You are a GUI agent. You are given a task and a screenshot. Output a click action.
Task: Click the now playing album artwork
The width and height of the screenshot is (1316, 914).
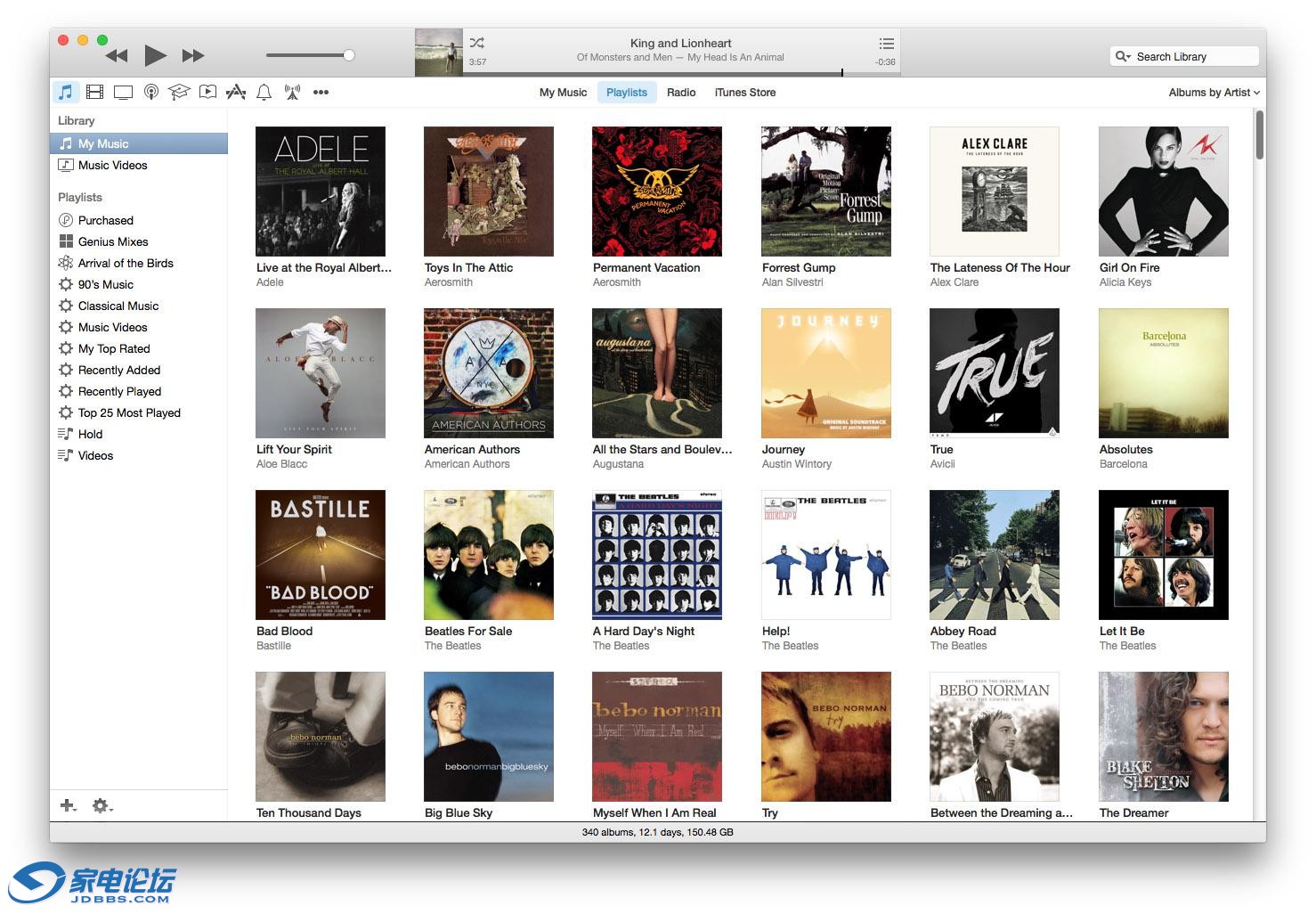pos(439,53)
